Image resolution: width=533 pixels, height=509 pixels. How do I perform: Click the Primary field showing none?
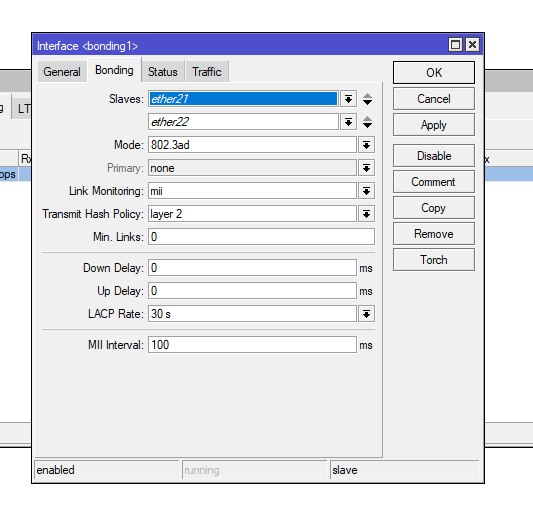(252, 168)
